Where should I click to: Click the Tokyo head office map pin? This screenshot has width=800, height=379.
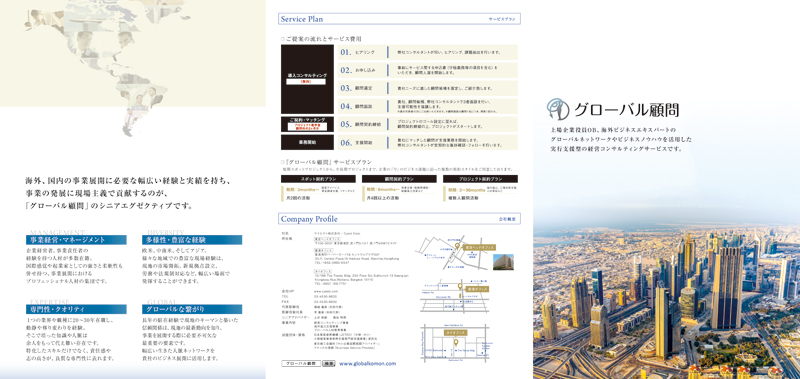[x=457, y=245]
